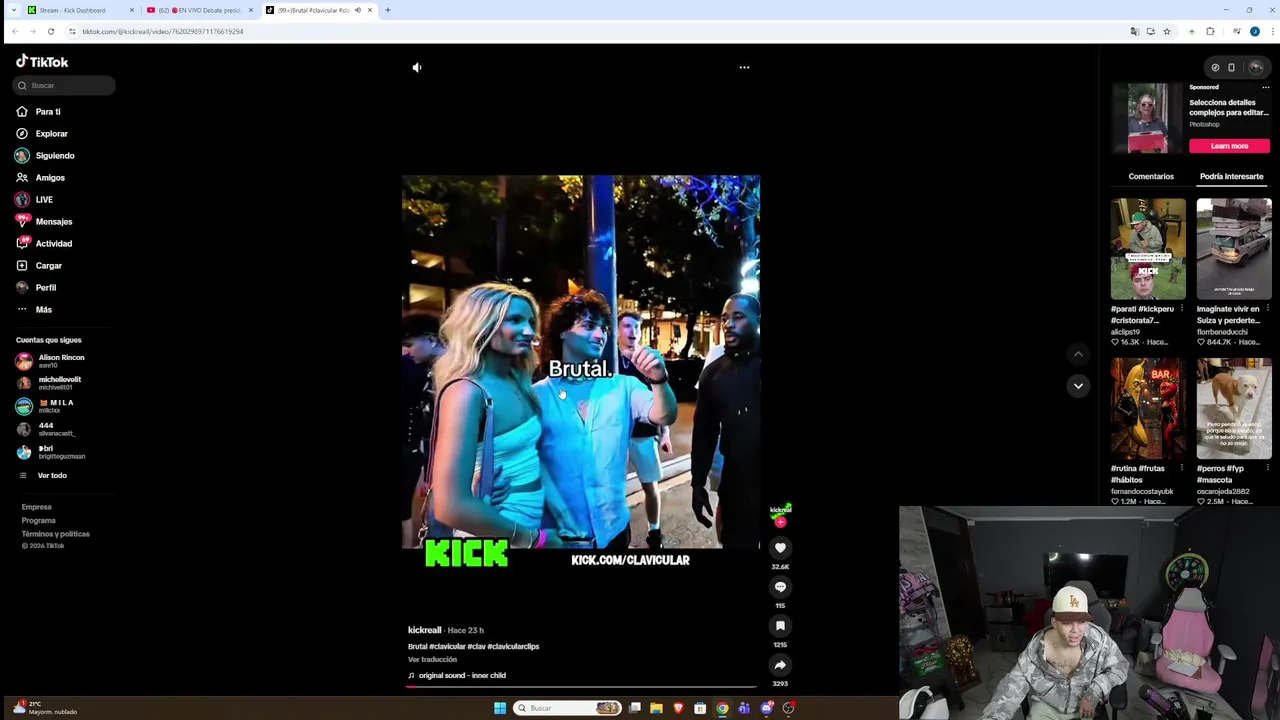
Task: Like the video with the heart icon
Action: (x=780, y=547)
